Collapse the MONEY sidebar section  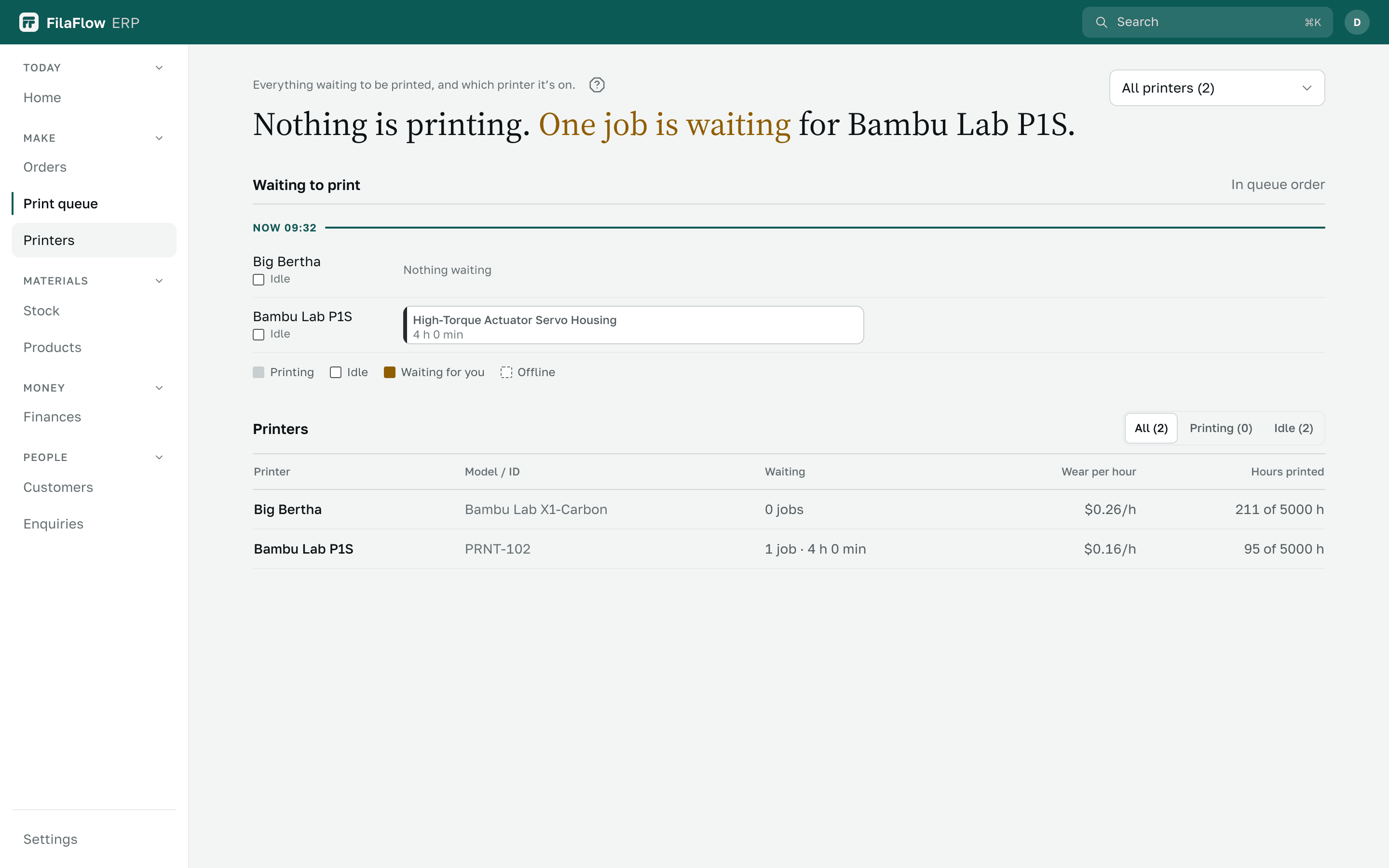159,388
